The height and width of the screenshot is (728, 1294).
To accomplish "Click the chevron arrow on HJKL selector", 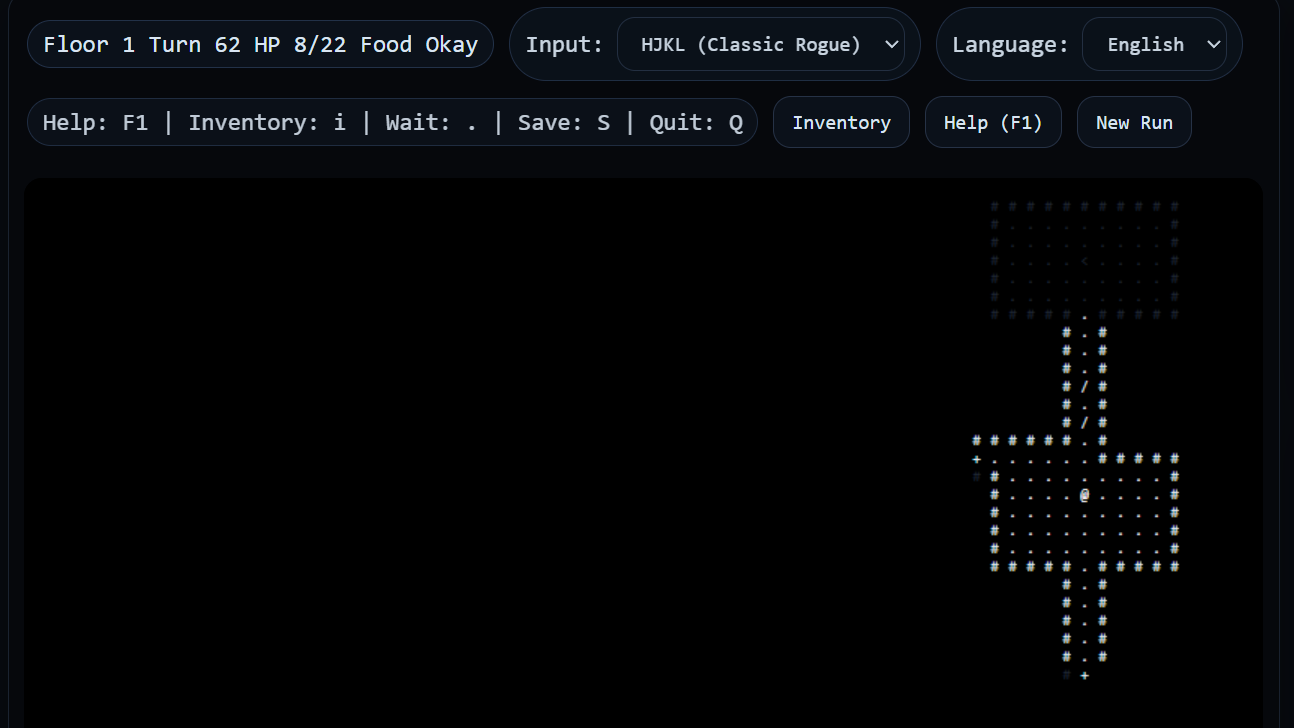I will pos(892,45).
